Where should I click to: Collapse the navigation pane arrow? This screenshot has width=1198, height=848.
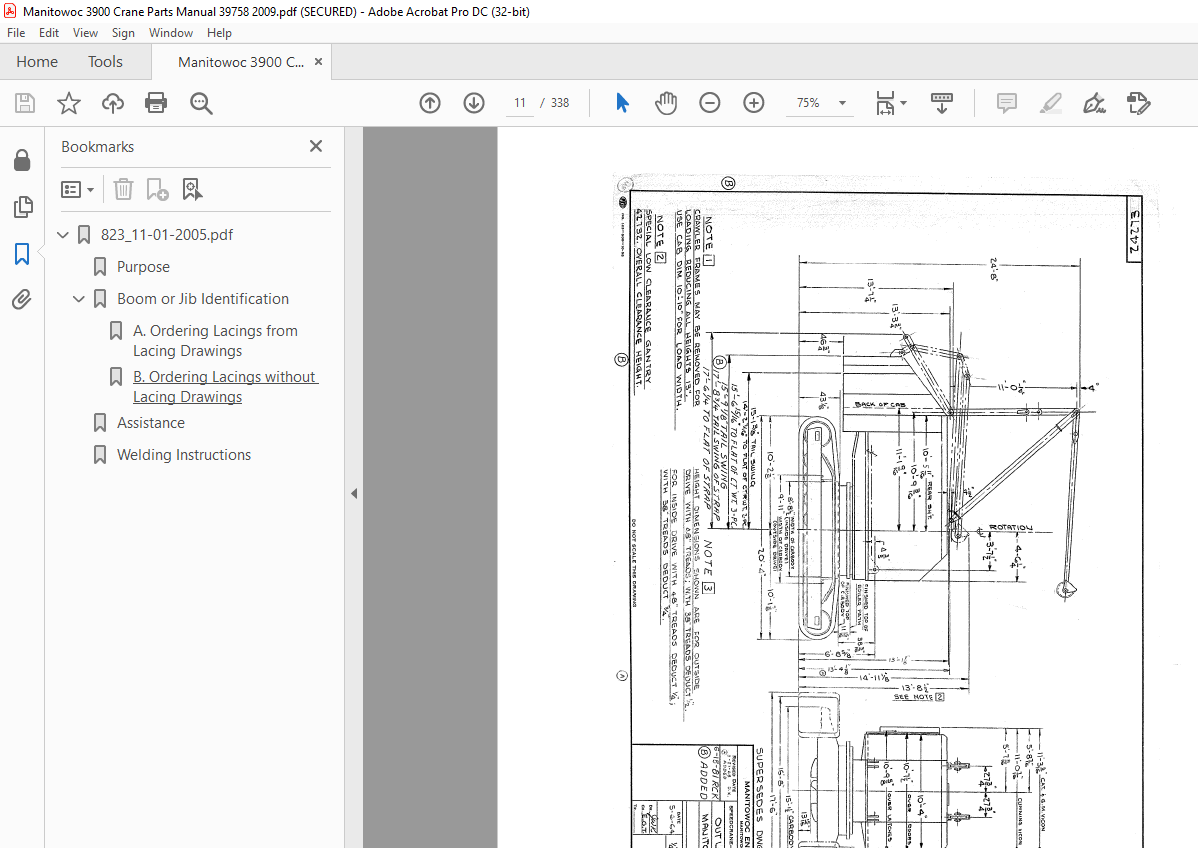coord(354,494)
